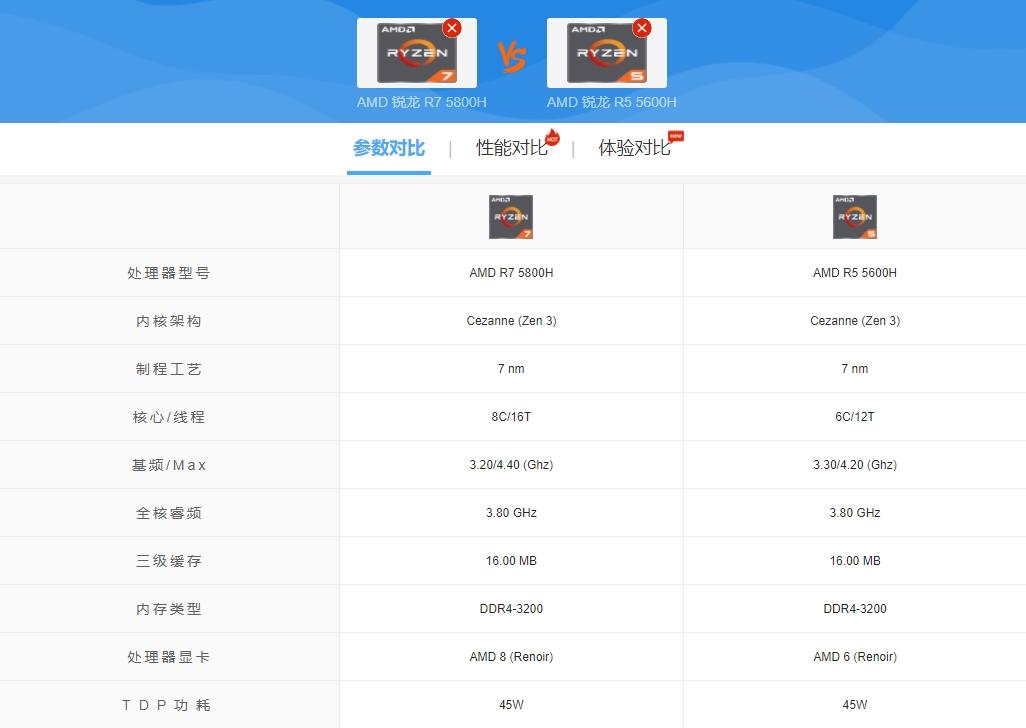Remove the Ryzen 7 5800H from comparison

pos(451,28)
